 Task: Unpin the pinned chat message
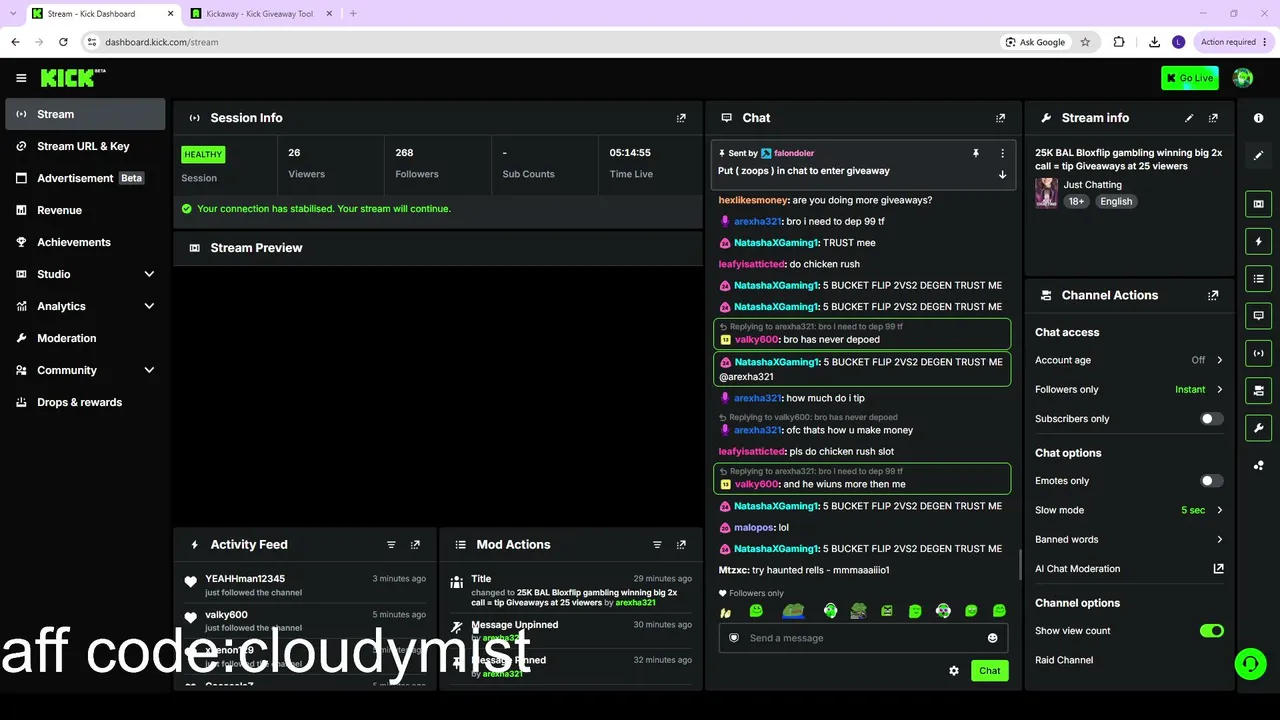point(976,153)
